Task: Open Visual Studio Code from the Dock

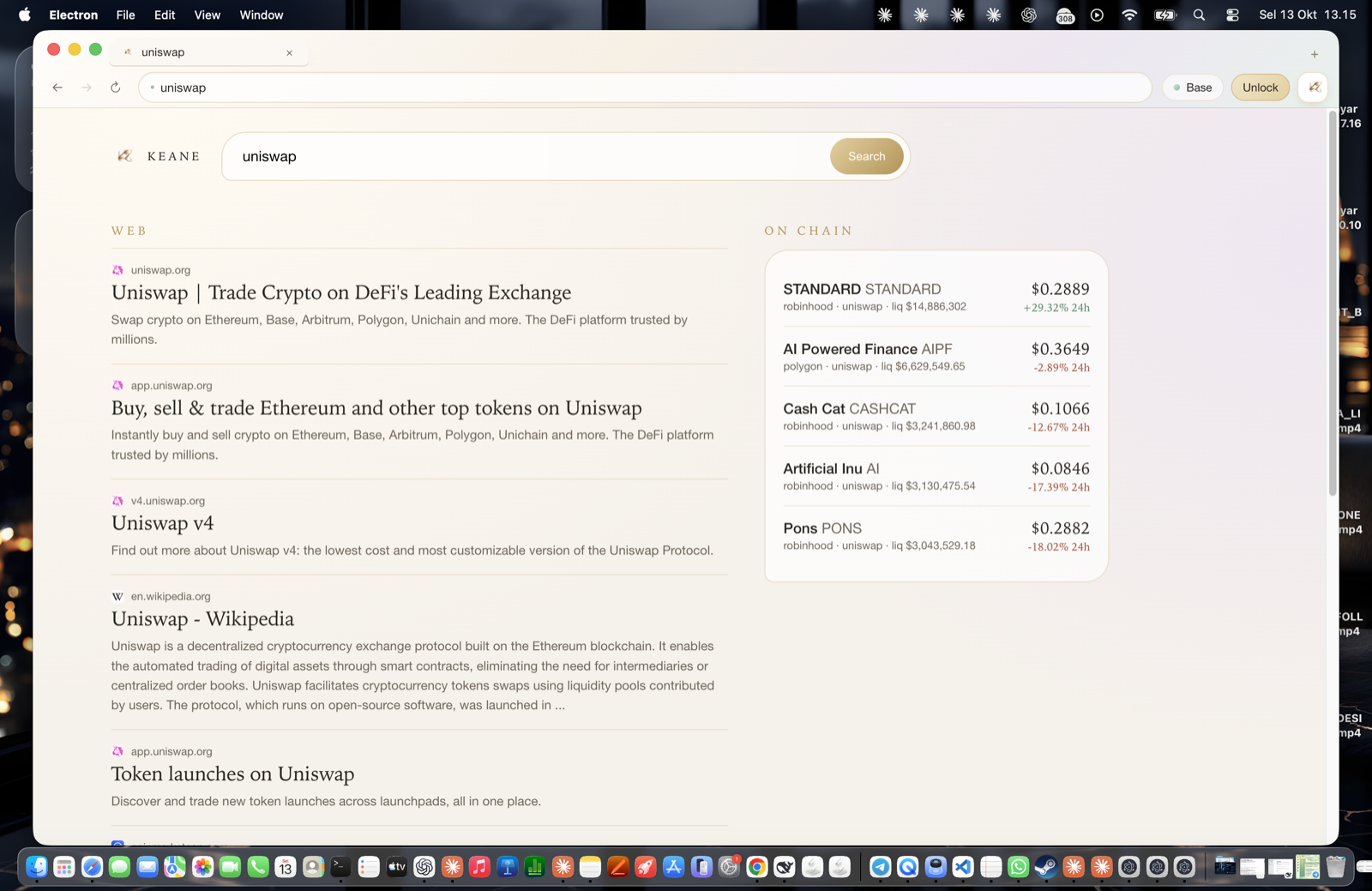Action: (x=963, y=867)
